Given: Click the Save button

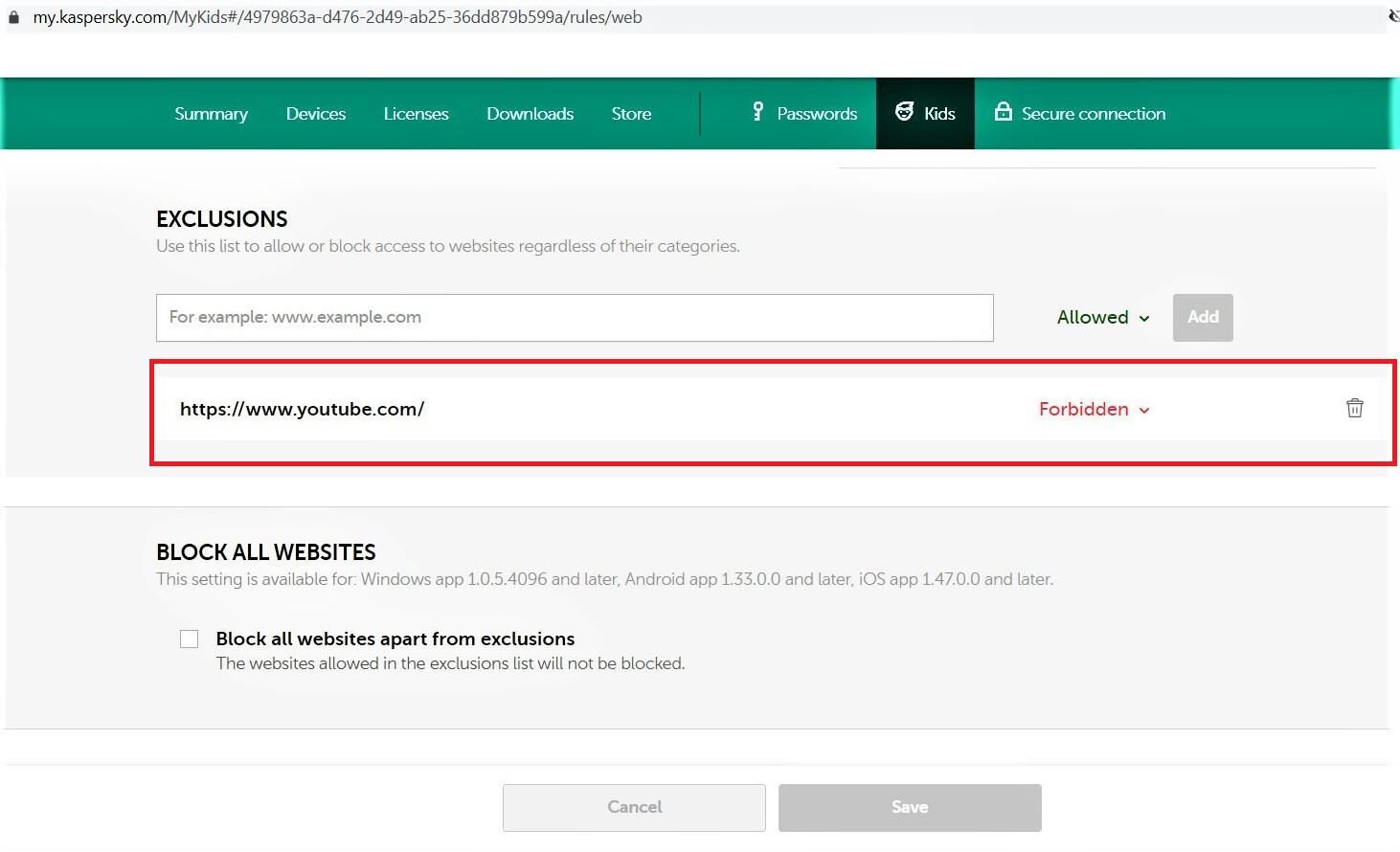Looking at the screenshot, I should pyautogui.click(x=910, y=807).
